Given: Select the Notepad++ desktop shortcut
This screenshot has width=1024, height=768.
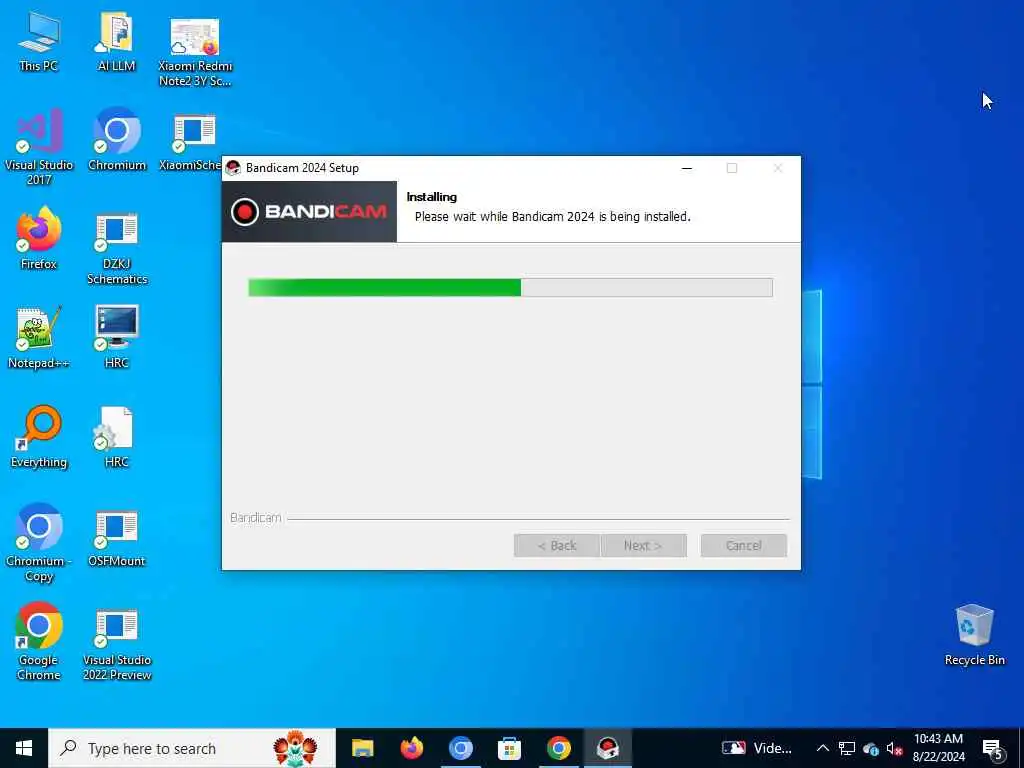Looking at the screenshot, I should click(39, 337).
